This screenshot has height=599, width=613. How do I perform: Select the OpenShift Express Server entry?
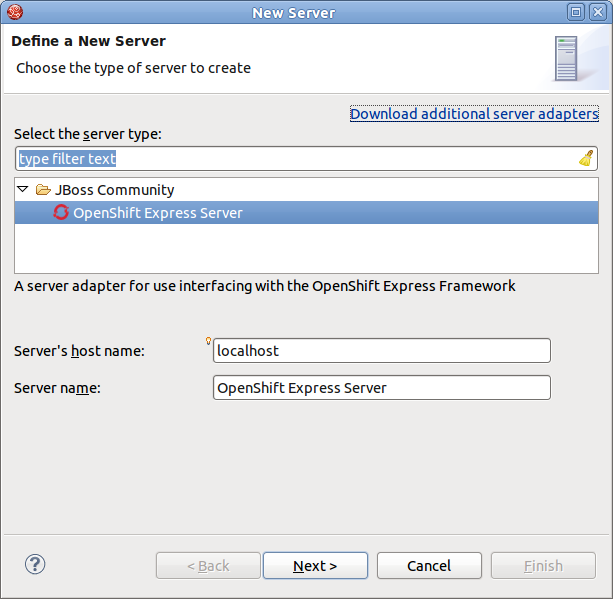pos(158,213)
